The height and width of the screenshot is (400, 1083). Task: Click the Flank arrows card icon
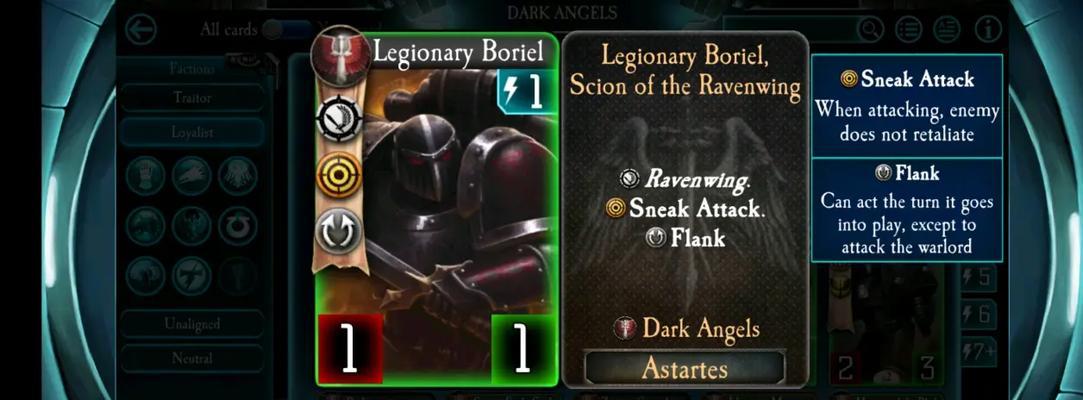[339, 230]
